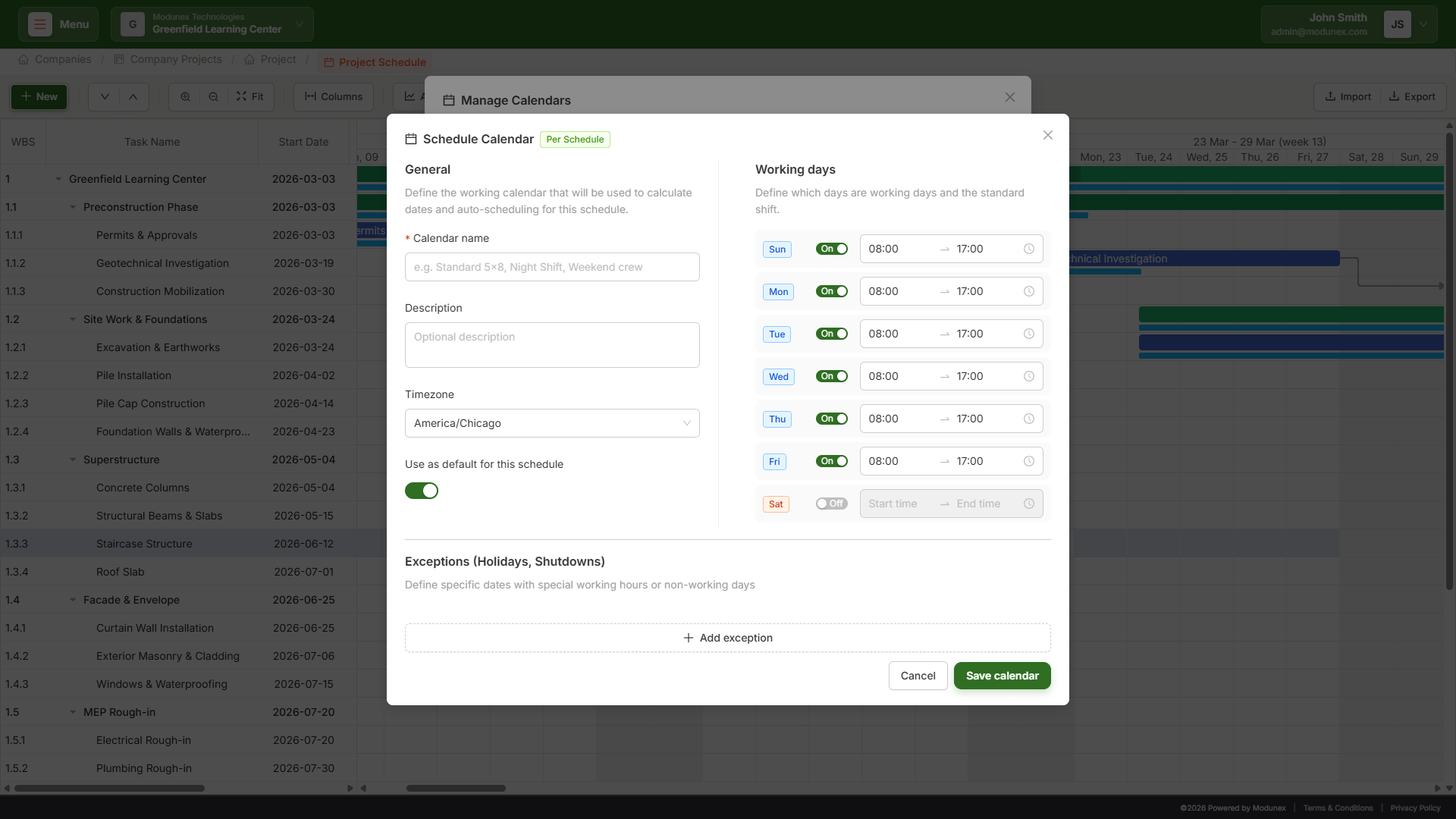Toggle Sunday working day off

coord(831,249)
